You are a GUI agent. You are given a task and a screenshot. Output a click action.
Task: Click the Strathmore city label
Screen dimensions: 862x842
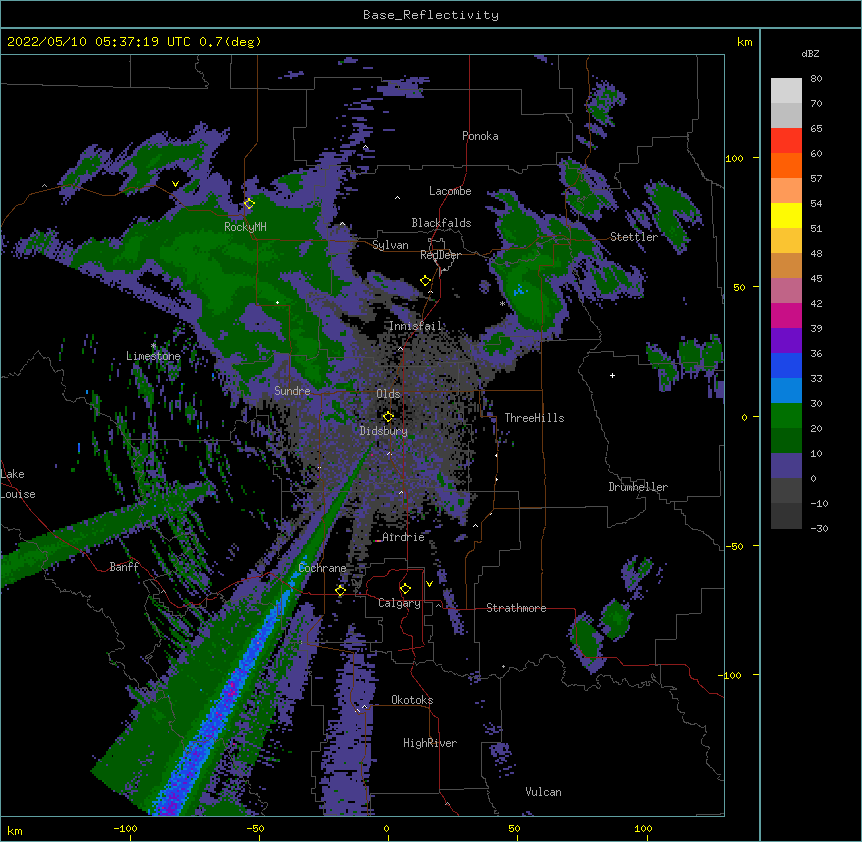[516, 608]
